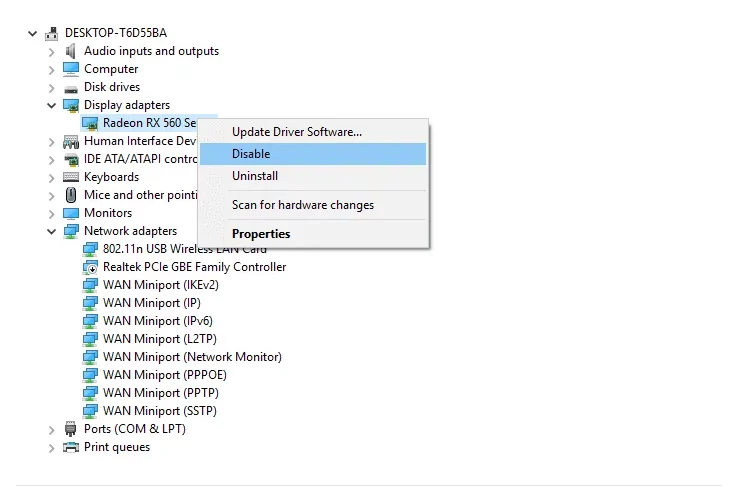
Task: Click the Print queues printer icon
Action: [x=71, y=447]
